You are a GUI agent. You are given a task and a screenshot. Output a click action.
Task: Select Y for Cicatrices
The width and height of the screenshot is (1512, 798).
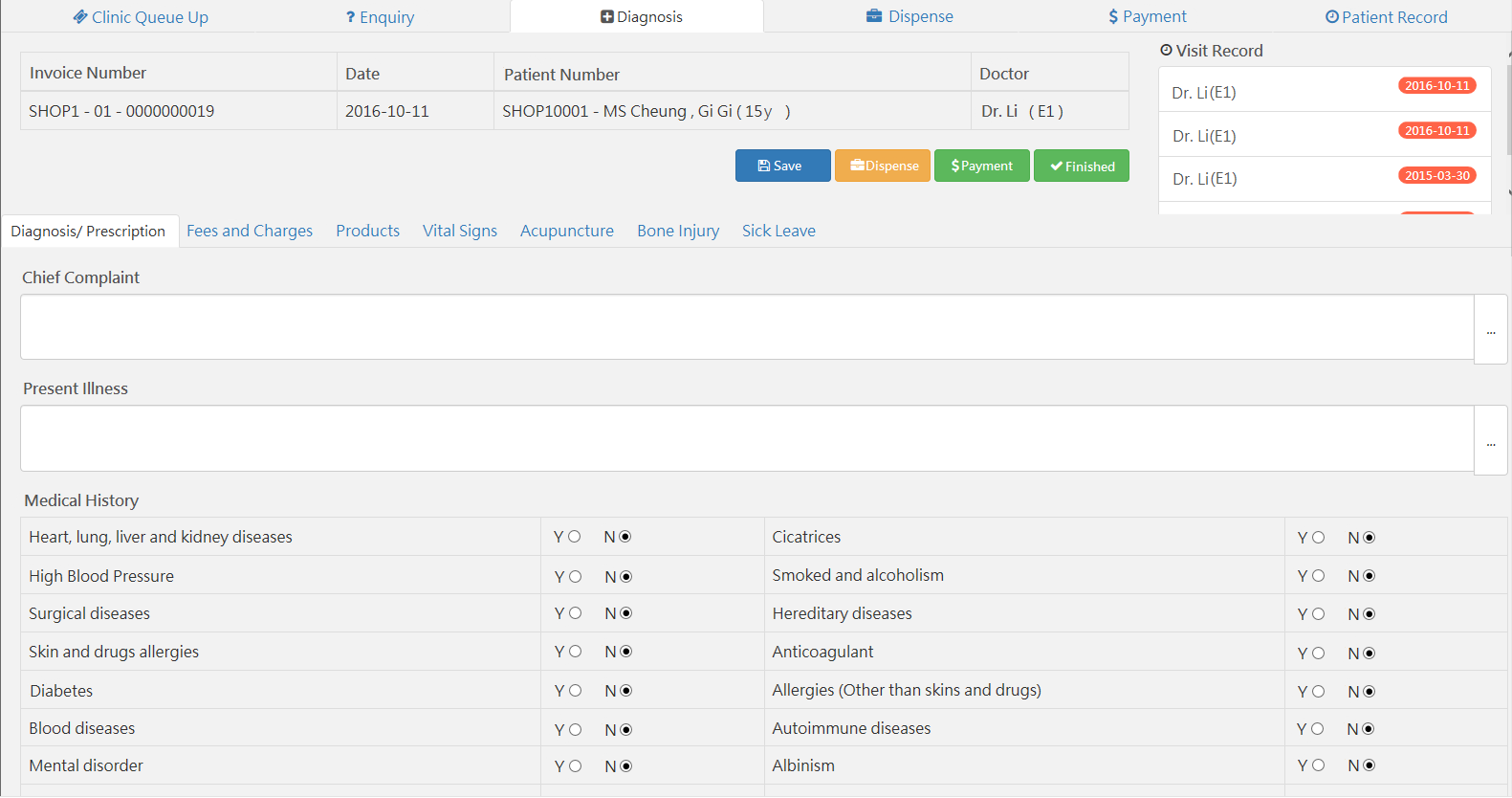coord(1318,538)
